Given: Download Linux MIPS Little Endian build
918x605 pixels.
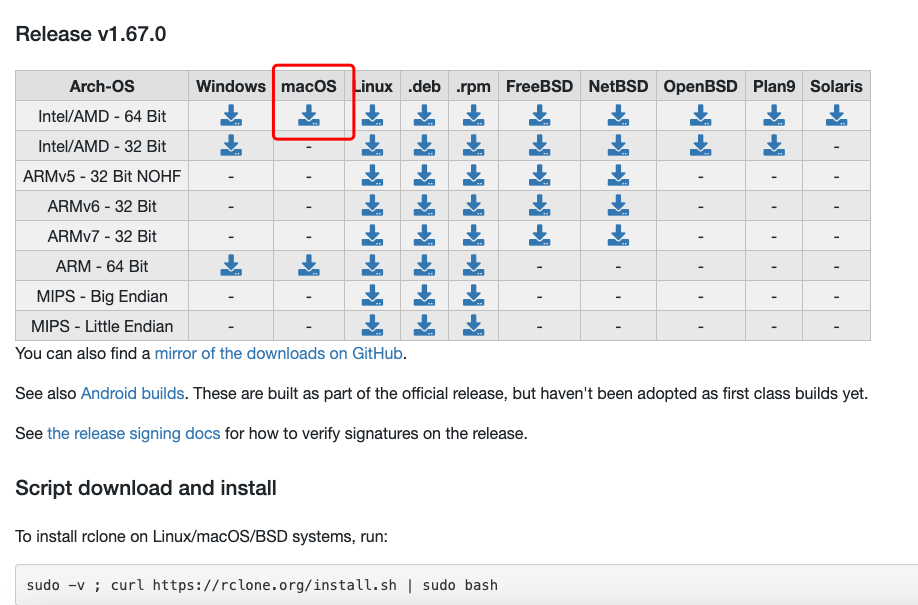Looking at the screenshot, I should tap(372, 325).
